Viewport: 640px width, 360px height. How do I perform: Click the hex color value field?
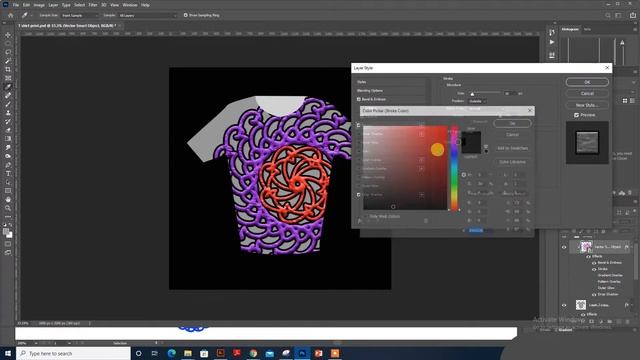[x=480, y=231]
